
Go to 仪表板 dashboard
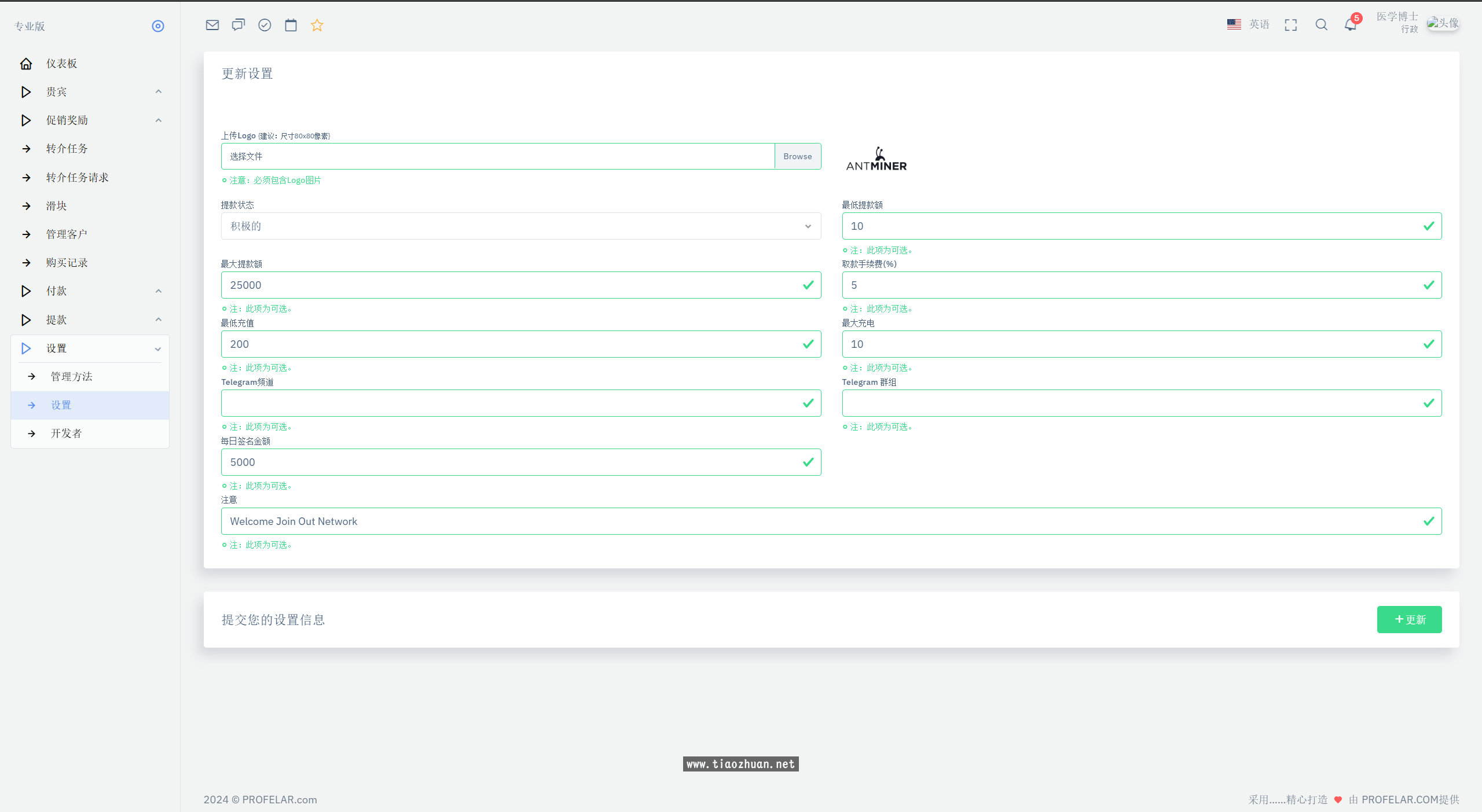(x=61, y=64)
